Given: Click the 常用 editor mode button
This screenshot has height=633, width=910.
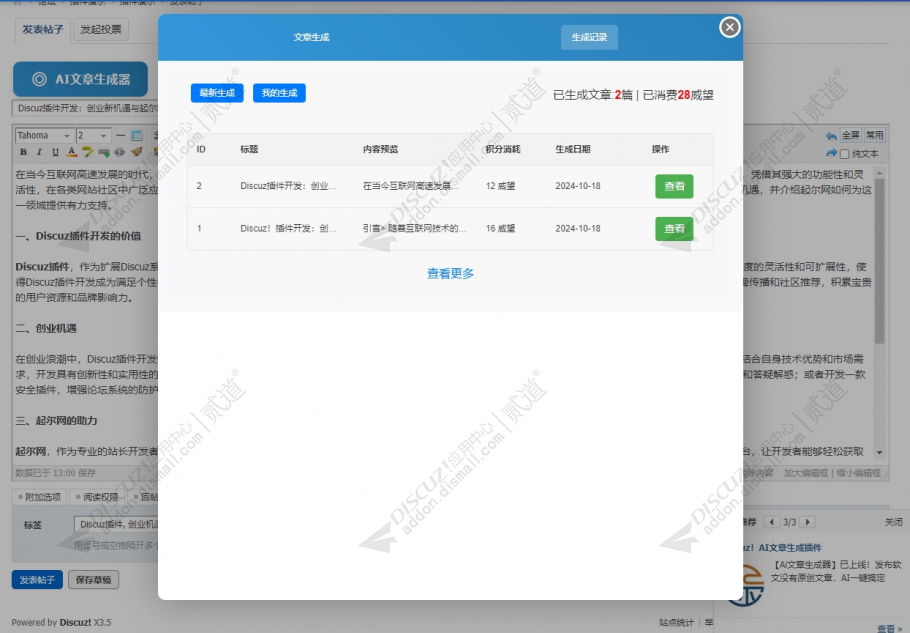Looking at the screenshot, I should click(x=875, y=135).
